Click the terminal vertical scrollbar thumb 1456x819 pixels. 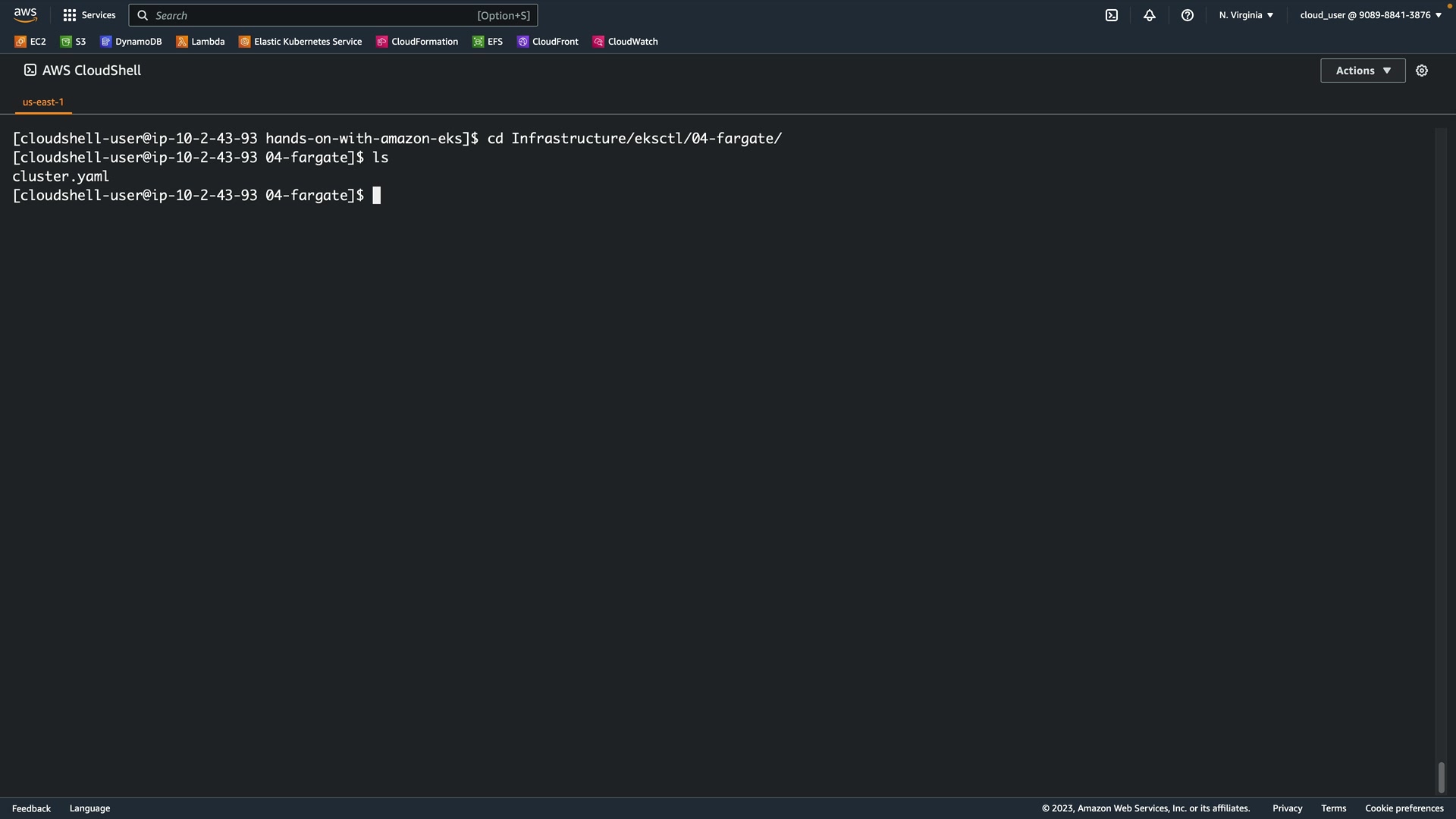(1441, 777)
